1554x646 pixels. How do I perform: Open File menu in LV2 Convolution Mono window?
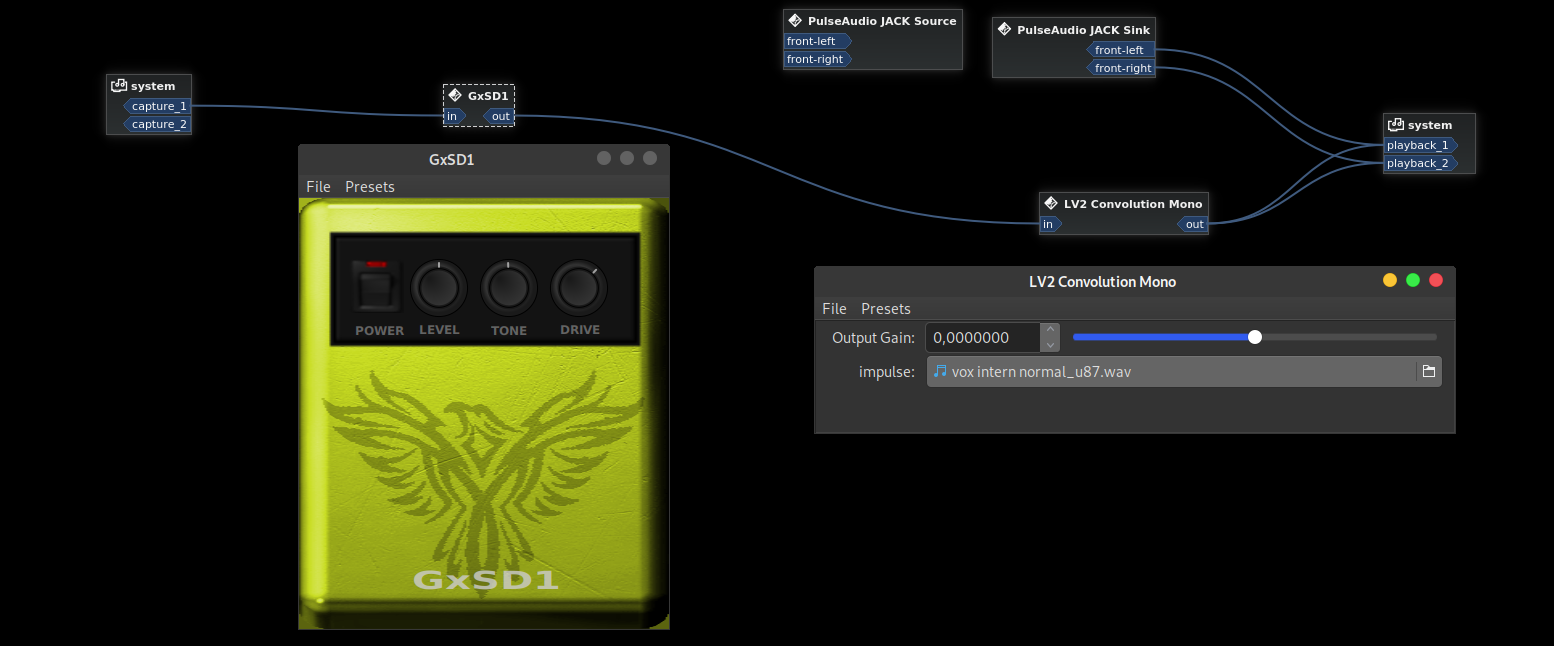834,309
